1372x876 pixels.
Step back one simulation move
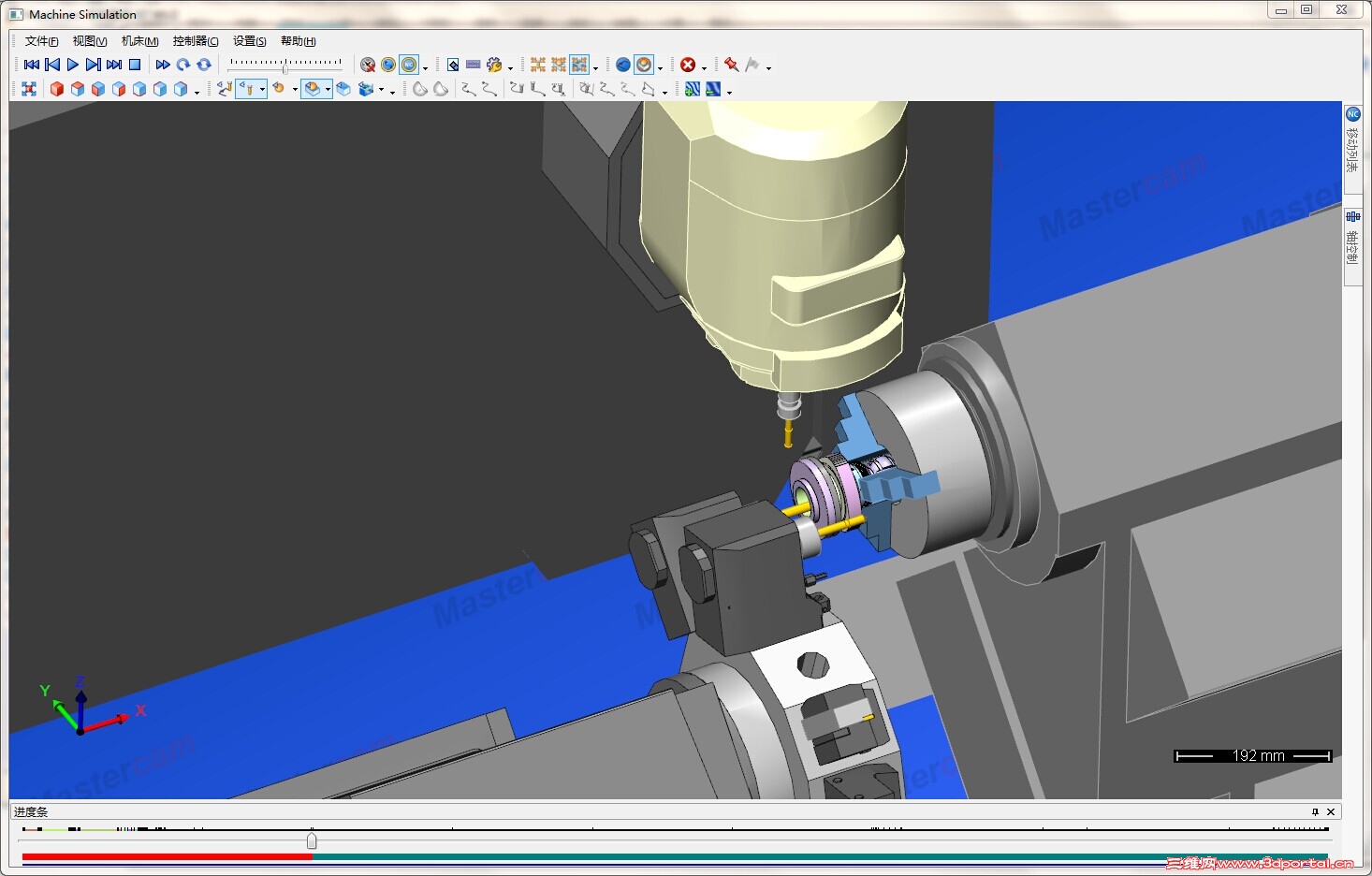coord(52,65)
